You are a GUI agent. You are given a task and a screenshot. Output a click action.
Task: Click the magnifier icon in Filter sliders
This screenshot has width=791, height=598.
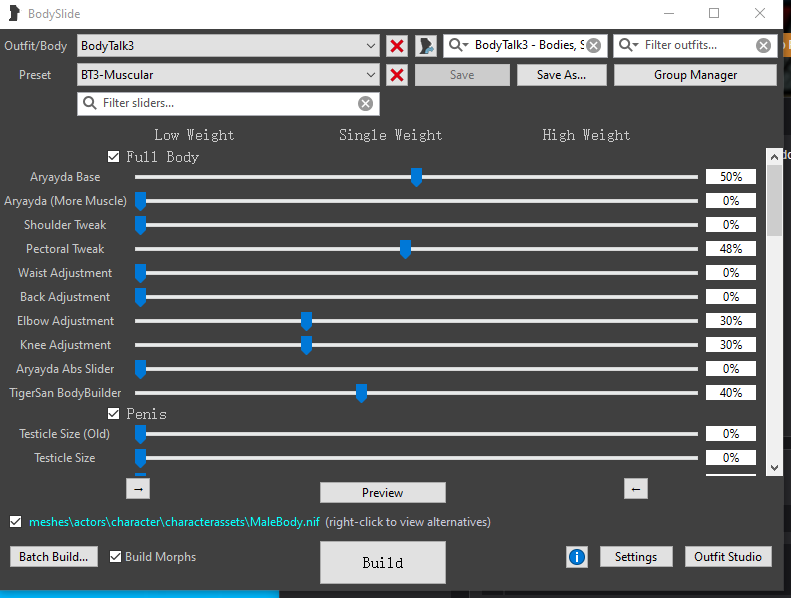89,103
